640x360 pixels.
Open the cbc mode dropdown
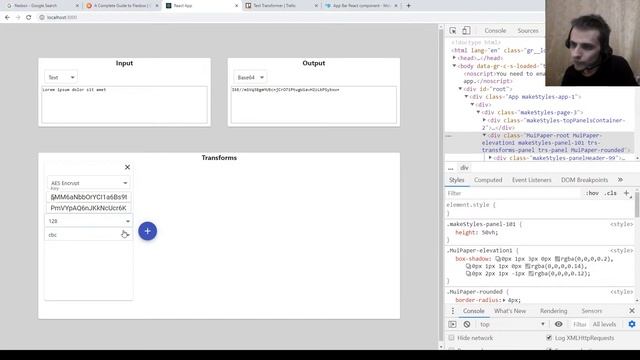click(88, 235)
